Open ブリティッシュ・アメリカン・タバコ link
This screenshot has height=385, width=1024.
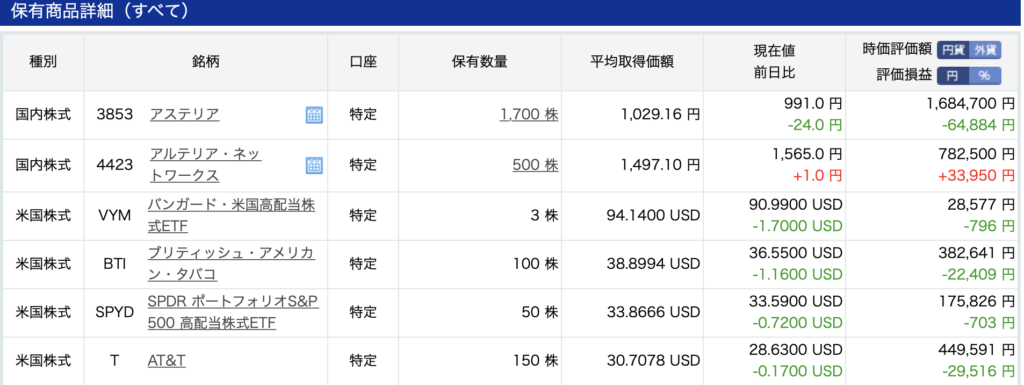[231, 264]
